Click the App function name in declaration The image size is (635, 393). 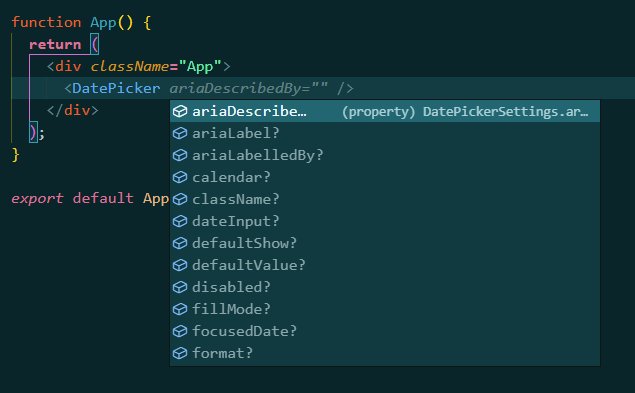[103, 22]
